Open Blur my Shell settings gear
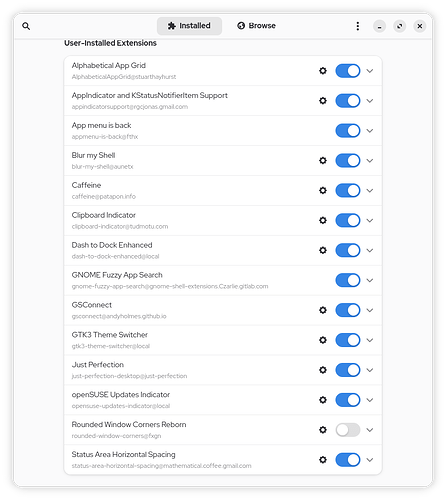445x500 pixels. pos(323,160)
